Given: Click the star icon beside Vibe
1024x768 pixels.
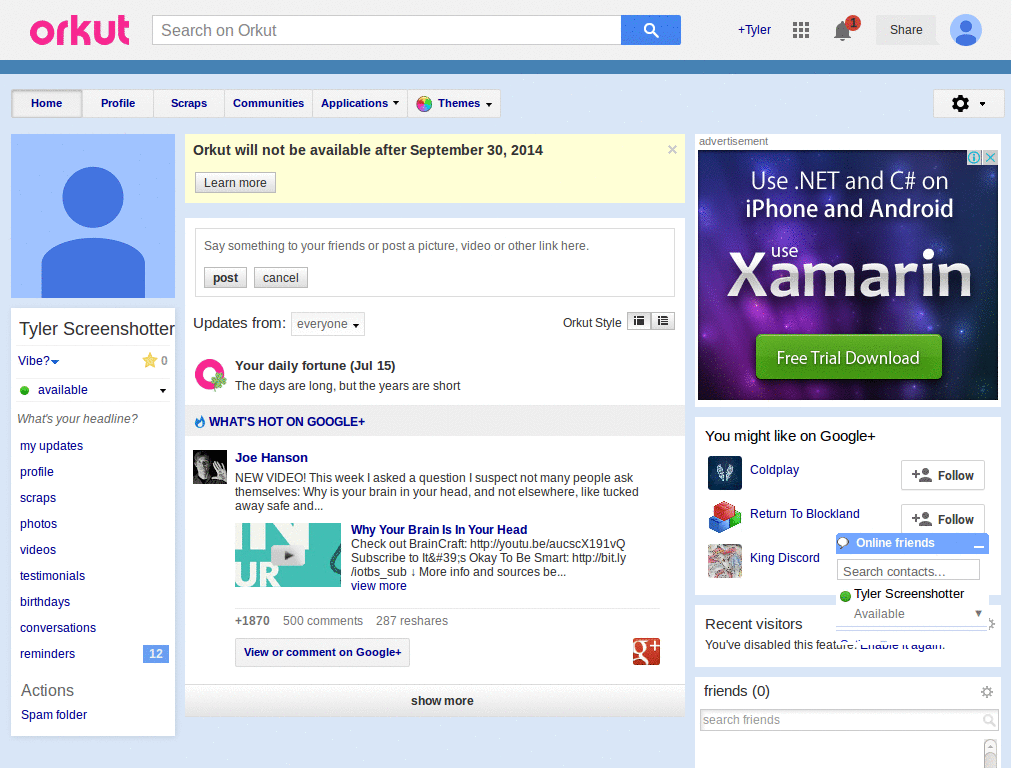Looking at the screenshot, I should (150, 360).
